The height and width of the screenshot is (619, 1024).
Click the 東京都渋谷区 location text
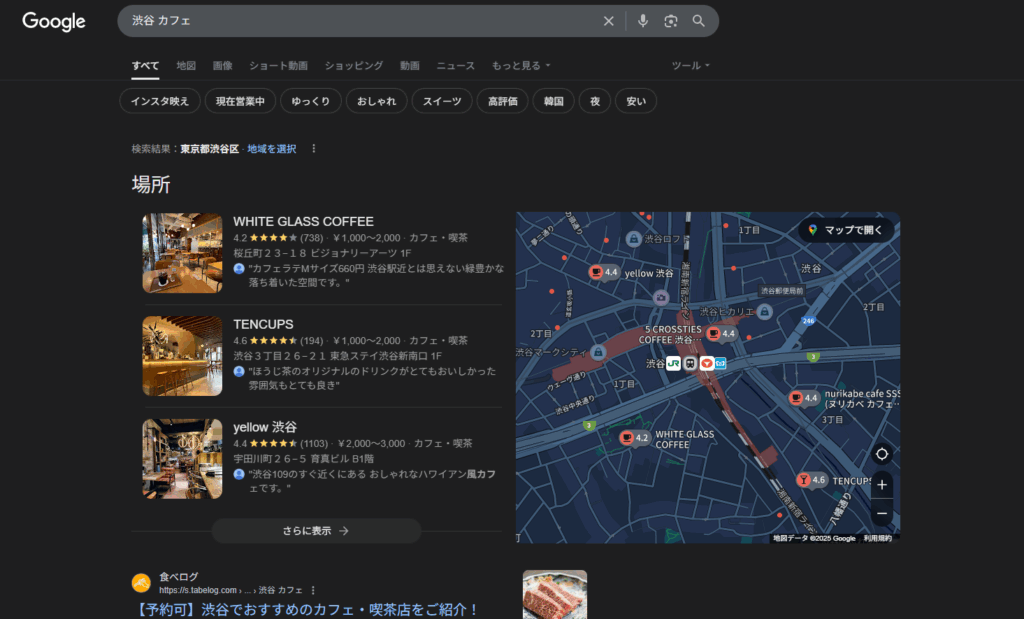tap(210, 149)
